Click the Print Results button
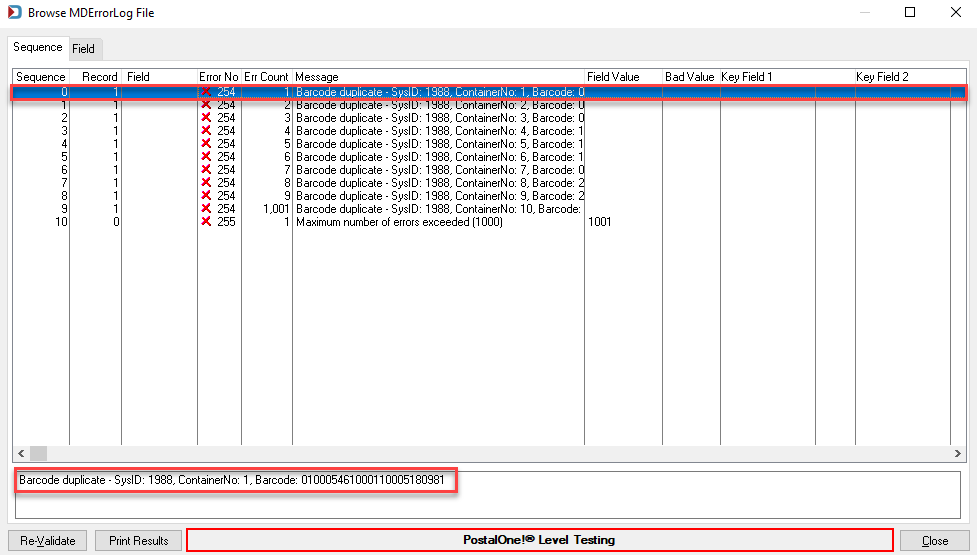 (138, 541)
